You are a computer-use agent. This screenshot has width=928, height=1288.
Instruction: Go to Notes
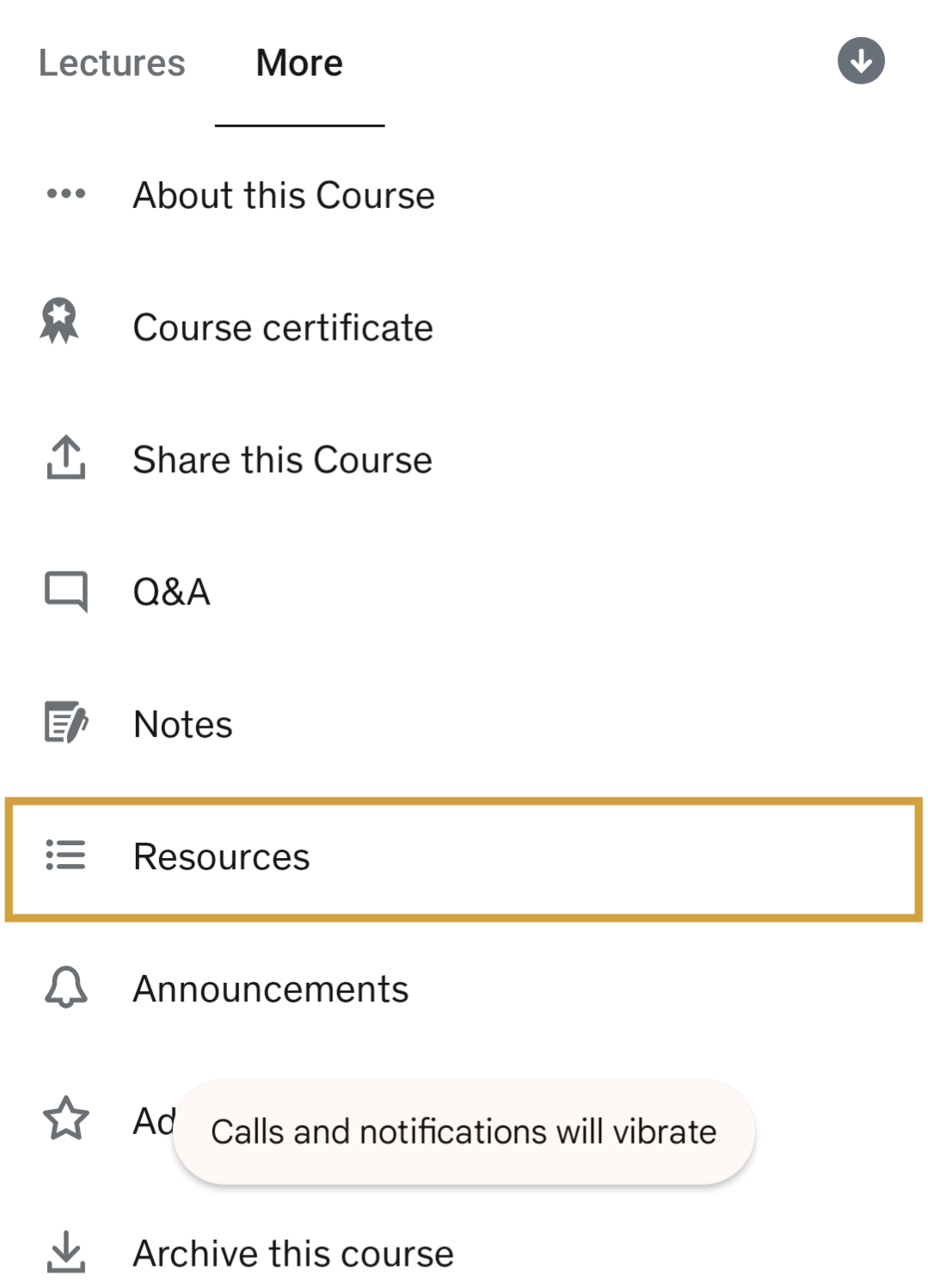click(x=183, y=725)
